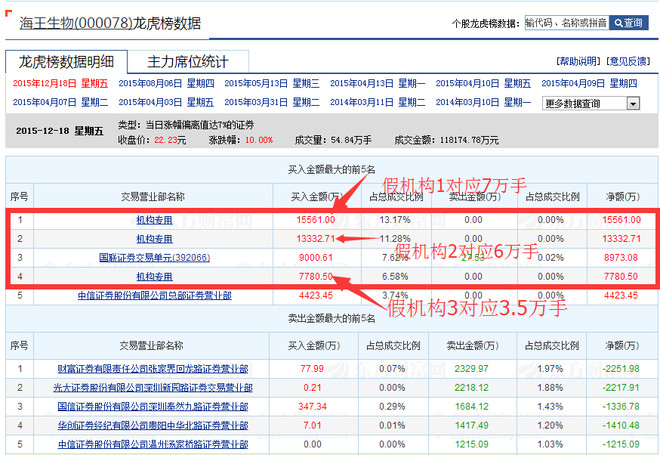Open the 意见反馈 link

click(x=629, y=61)
